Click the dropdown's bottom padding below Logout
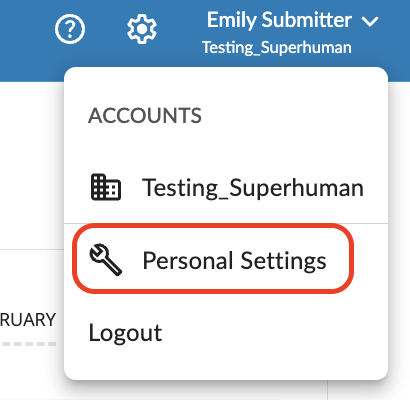The width and height of the screenshot is (410, 400). point(226,363)
